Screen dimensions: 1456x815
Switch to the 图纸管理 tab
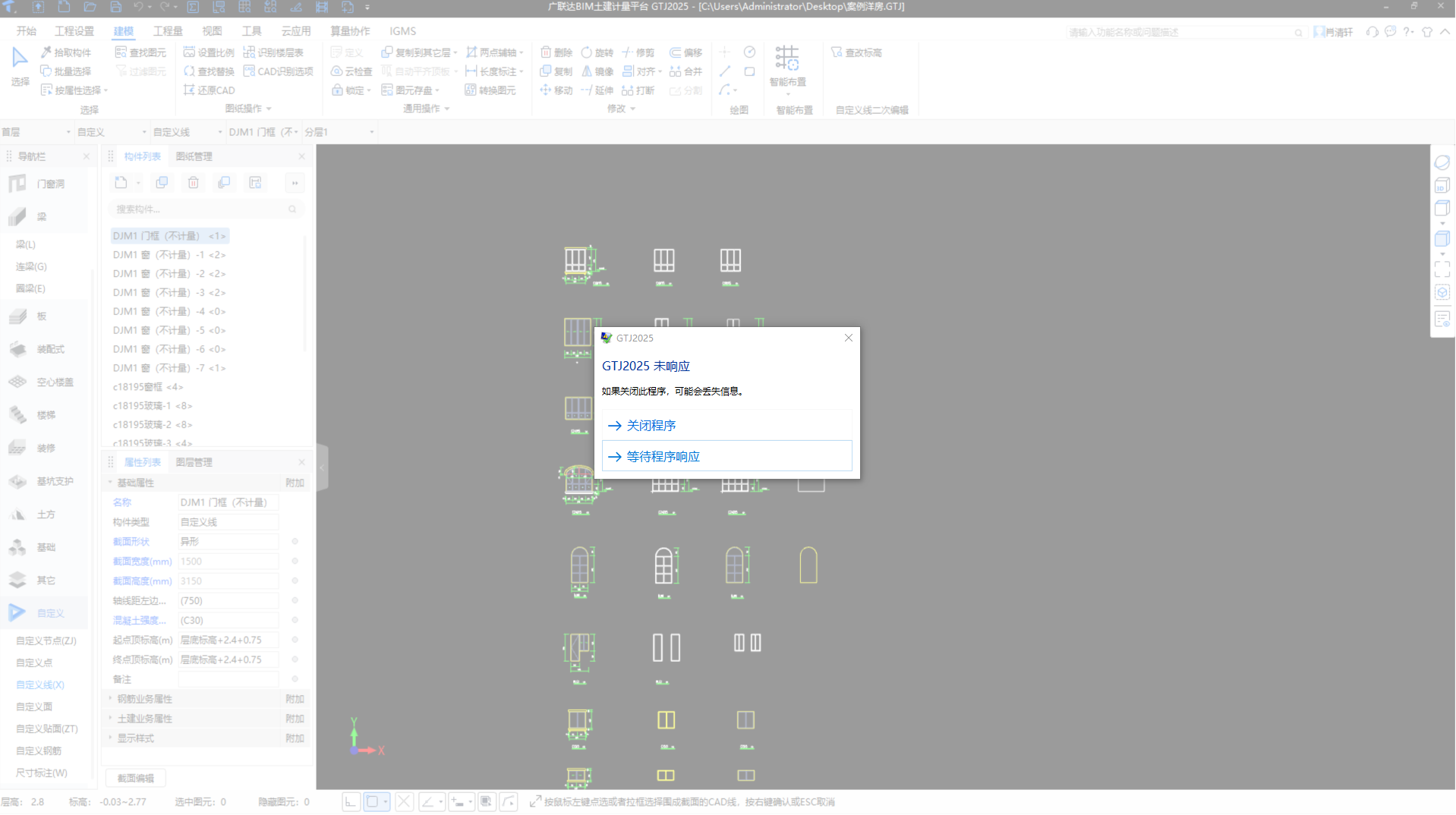click(x=194, y=156)
